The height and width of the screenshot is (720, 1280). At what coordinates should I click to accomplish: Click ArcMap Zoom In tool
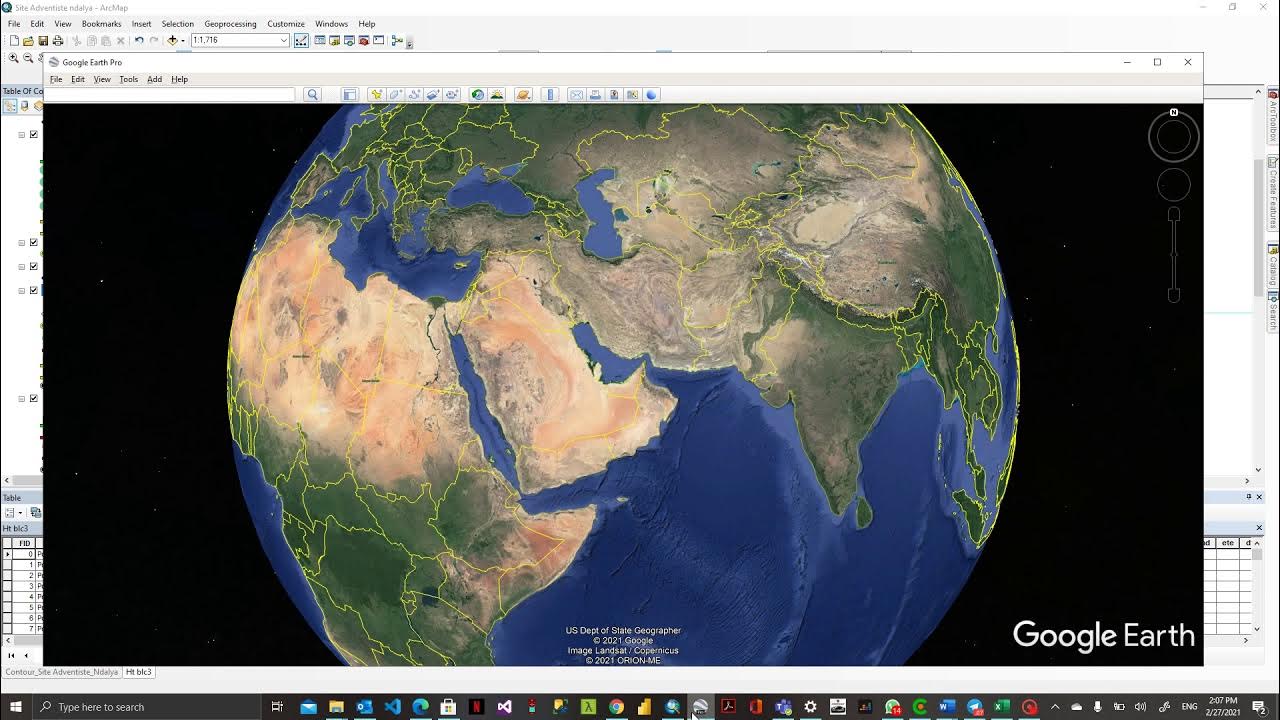click(14, 58)
